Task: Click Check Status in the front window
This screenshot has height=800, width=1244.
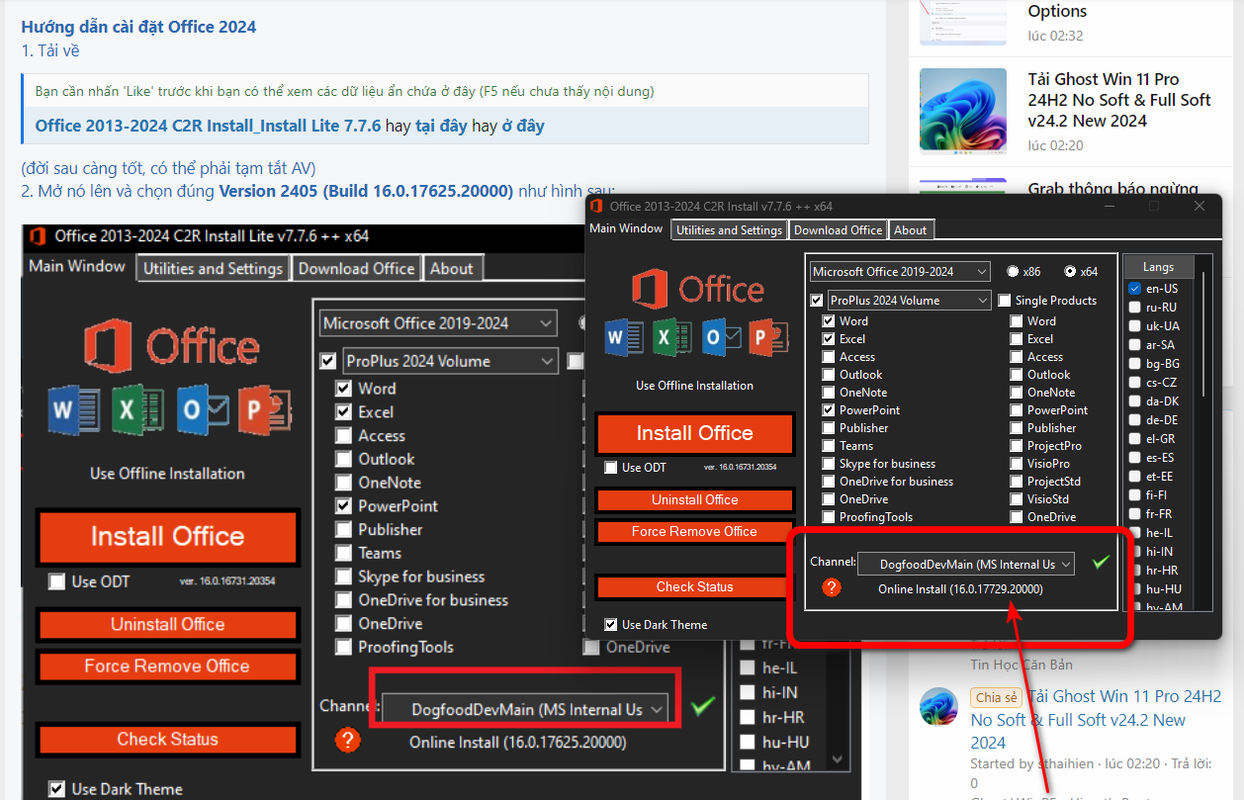Action: click(694, 587)
